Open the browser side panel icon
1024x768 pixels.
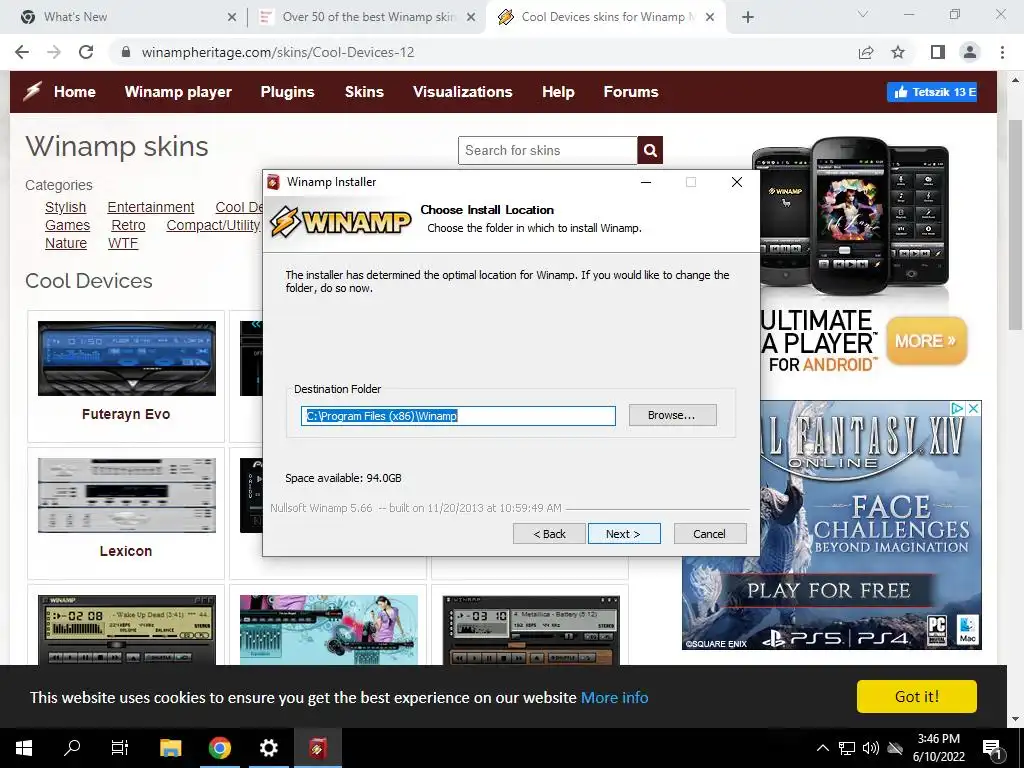click(x=938, y=52)
